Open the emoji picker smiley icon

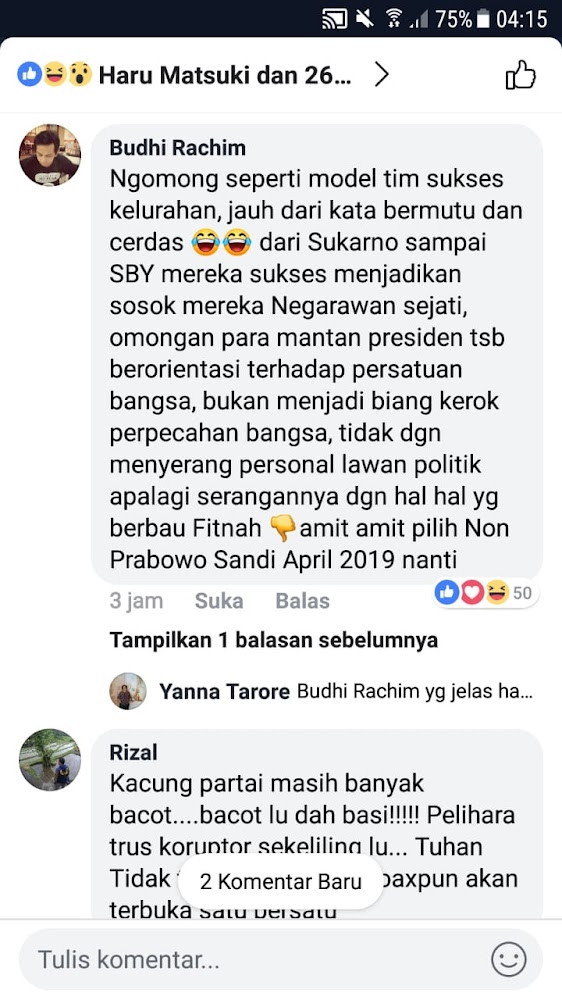pyautogui.click(x=508, y=959)
